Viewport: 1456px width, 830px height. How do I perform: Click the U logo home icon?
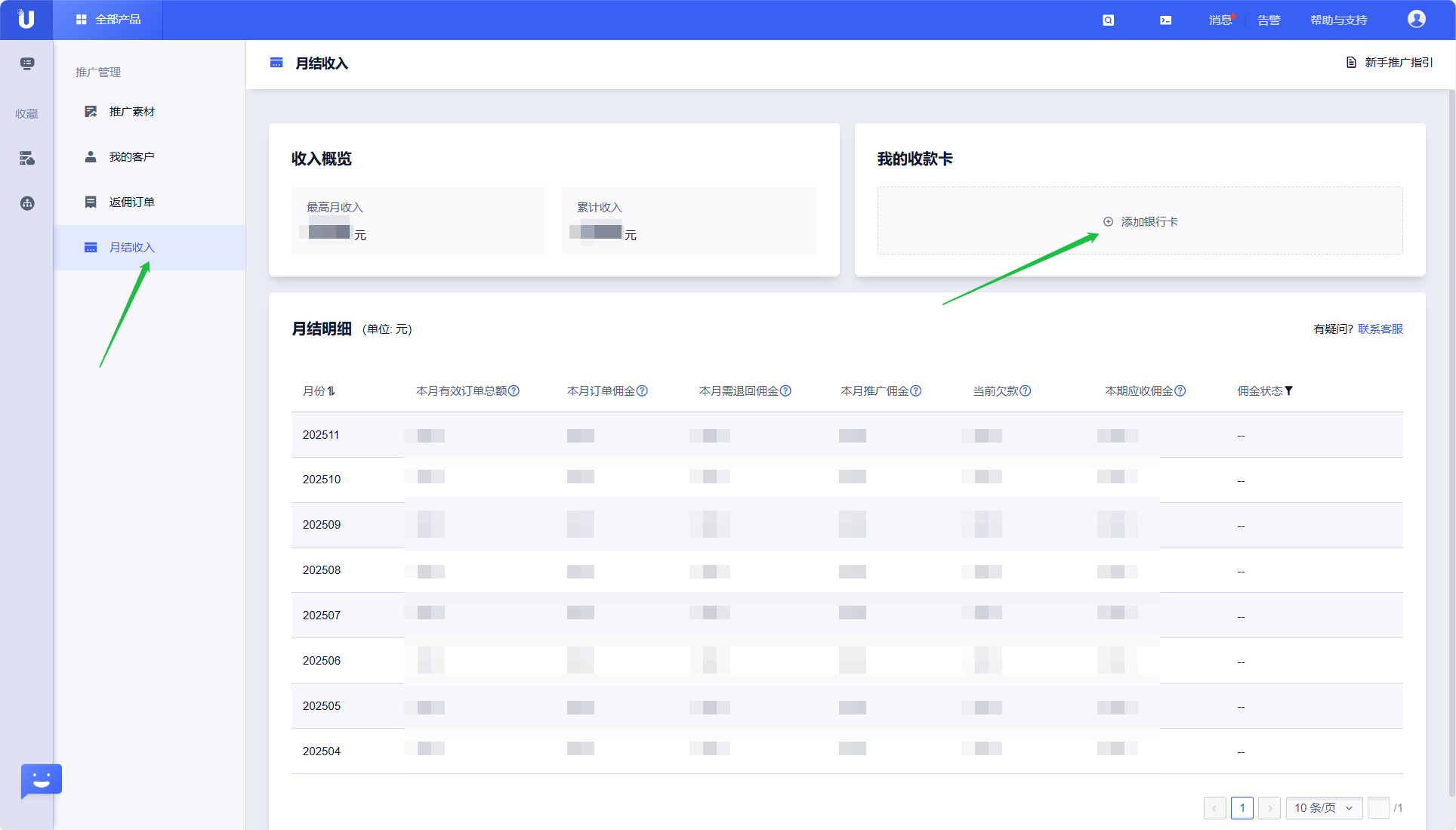click(26, 20)
